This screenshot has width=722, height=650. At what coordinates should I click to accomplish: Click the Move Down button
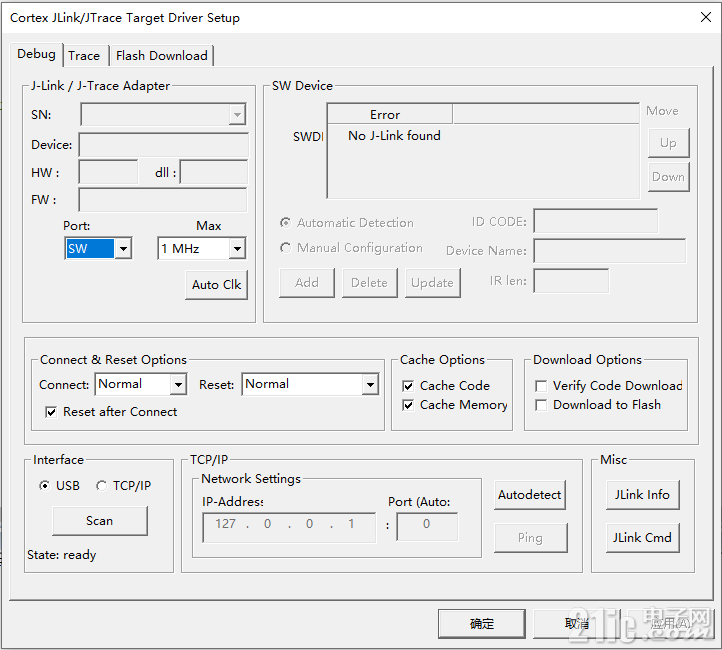click(x=668, y=177)
